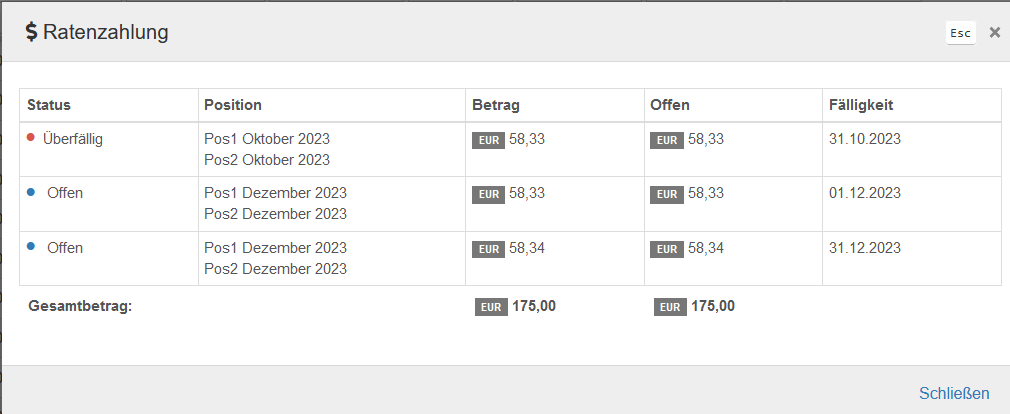This screenshot has width=1010, height=414.
Task: Click the dollar icon beside Ratenzahlung
Action: pyautogui.click(x=32, y=32)
